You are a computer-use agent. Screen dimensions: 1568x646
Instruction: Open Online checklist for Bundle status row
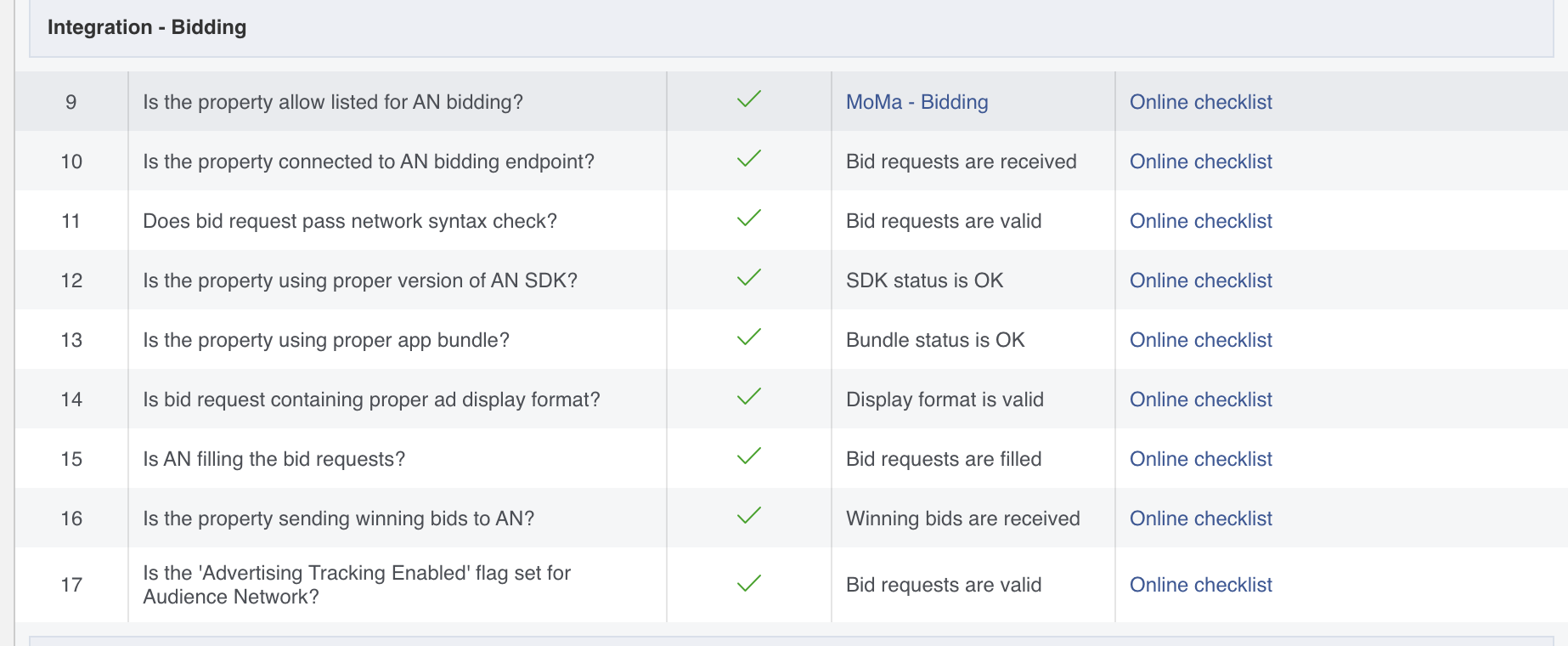[1200, 340]
